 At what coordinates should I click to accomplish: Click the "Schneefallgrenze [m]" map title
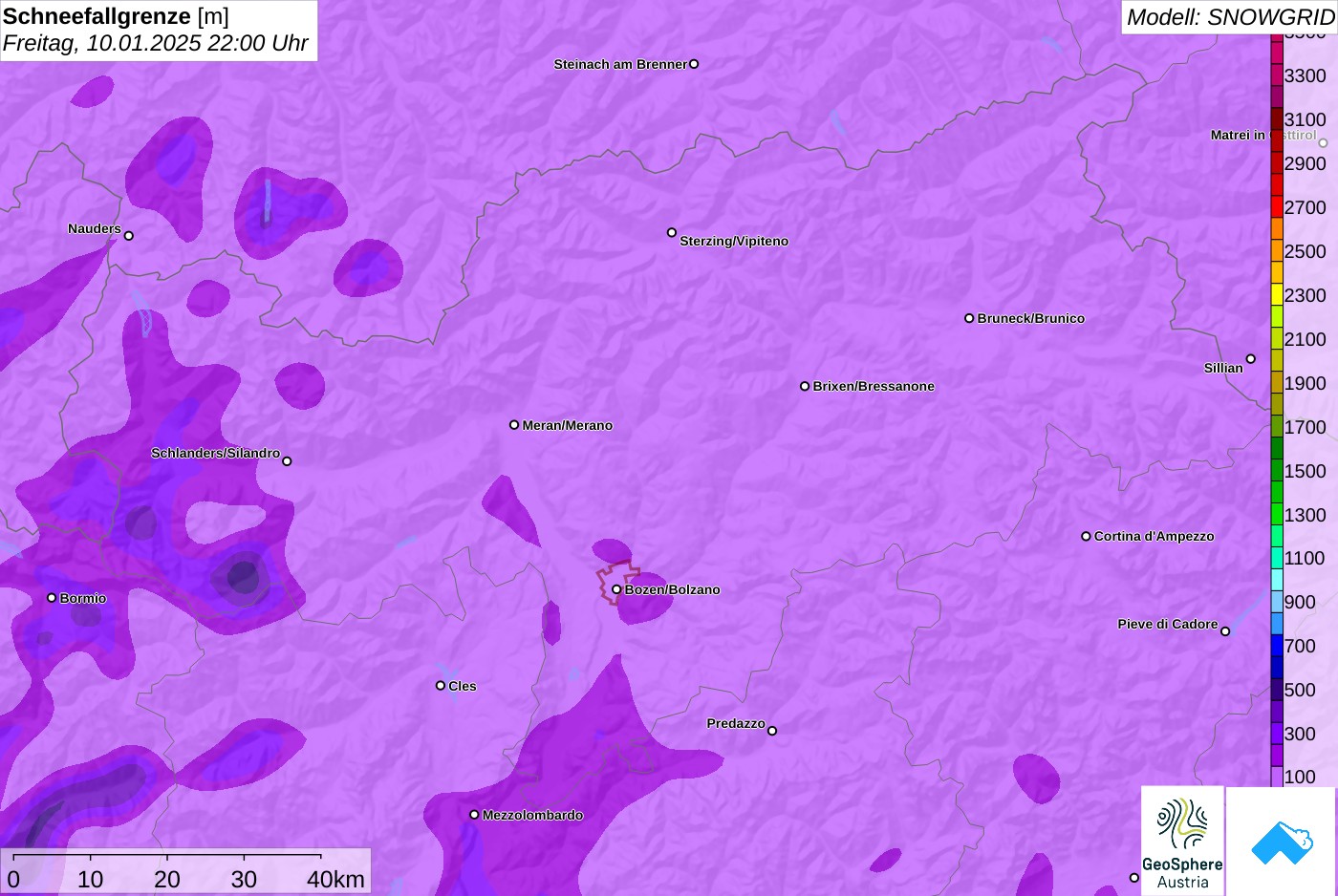click(x=116, y=16)
